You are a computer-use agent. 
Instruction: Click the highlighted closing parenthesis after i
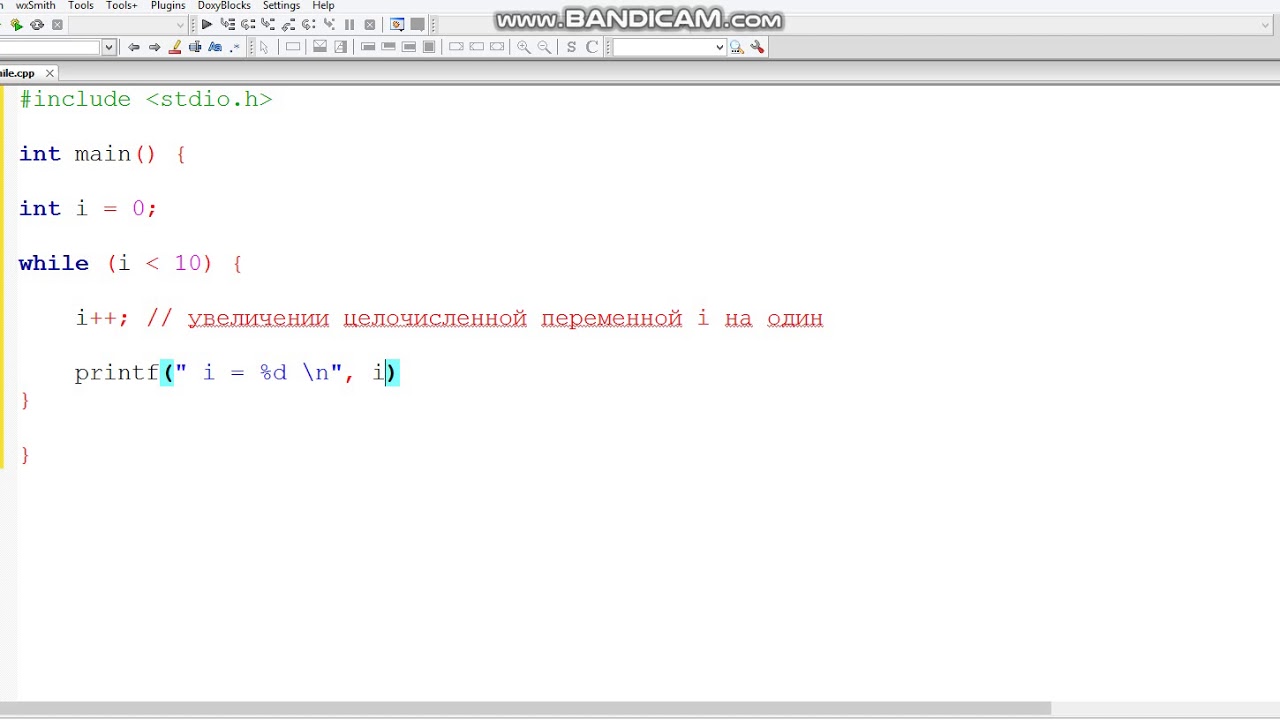coord(392,372)
